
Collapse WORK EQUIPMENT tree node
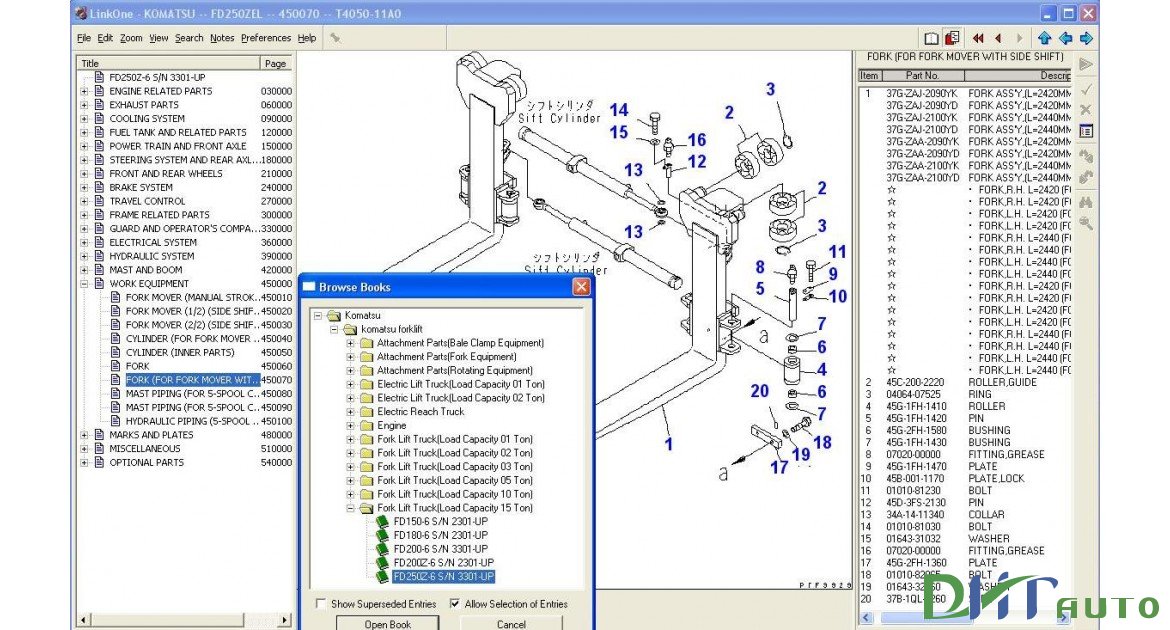pyautogui.click(x=84, y=284)
